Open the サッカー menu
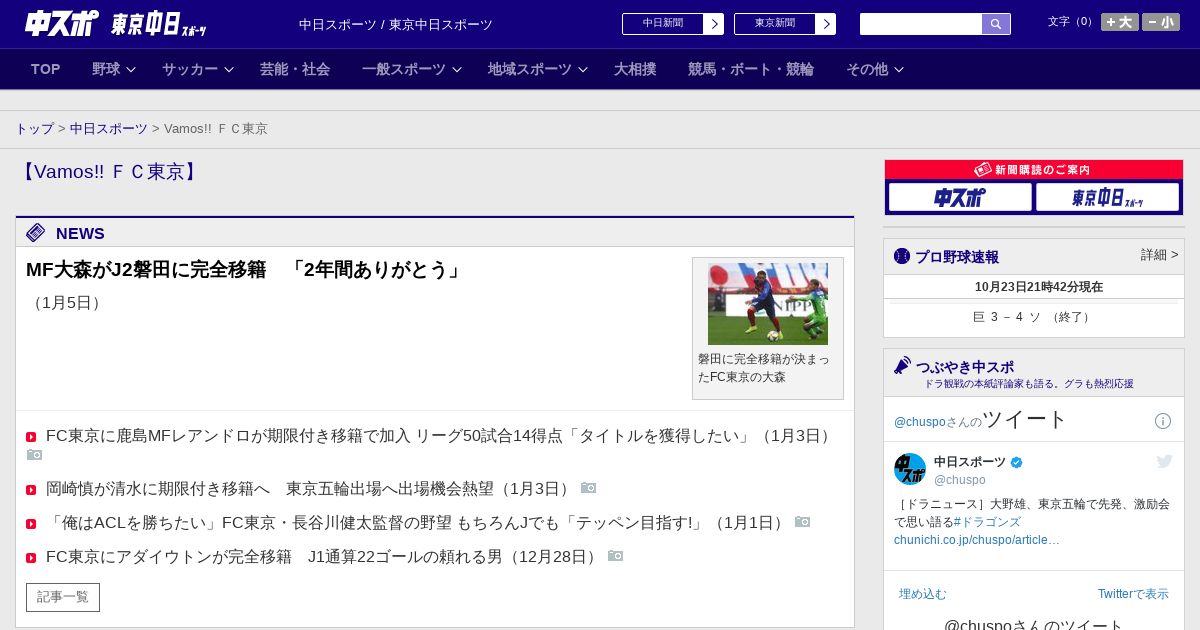 pos(190,69)
